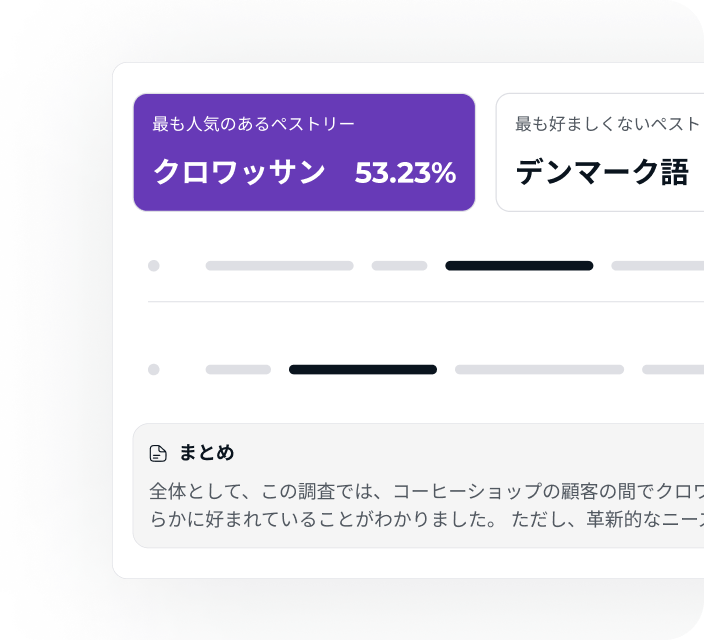The image size is (704, 640).
Task: Open the 最も好ましくないペスト card
Action: click(x=600, y=152)
